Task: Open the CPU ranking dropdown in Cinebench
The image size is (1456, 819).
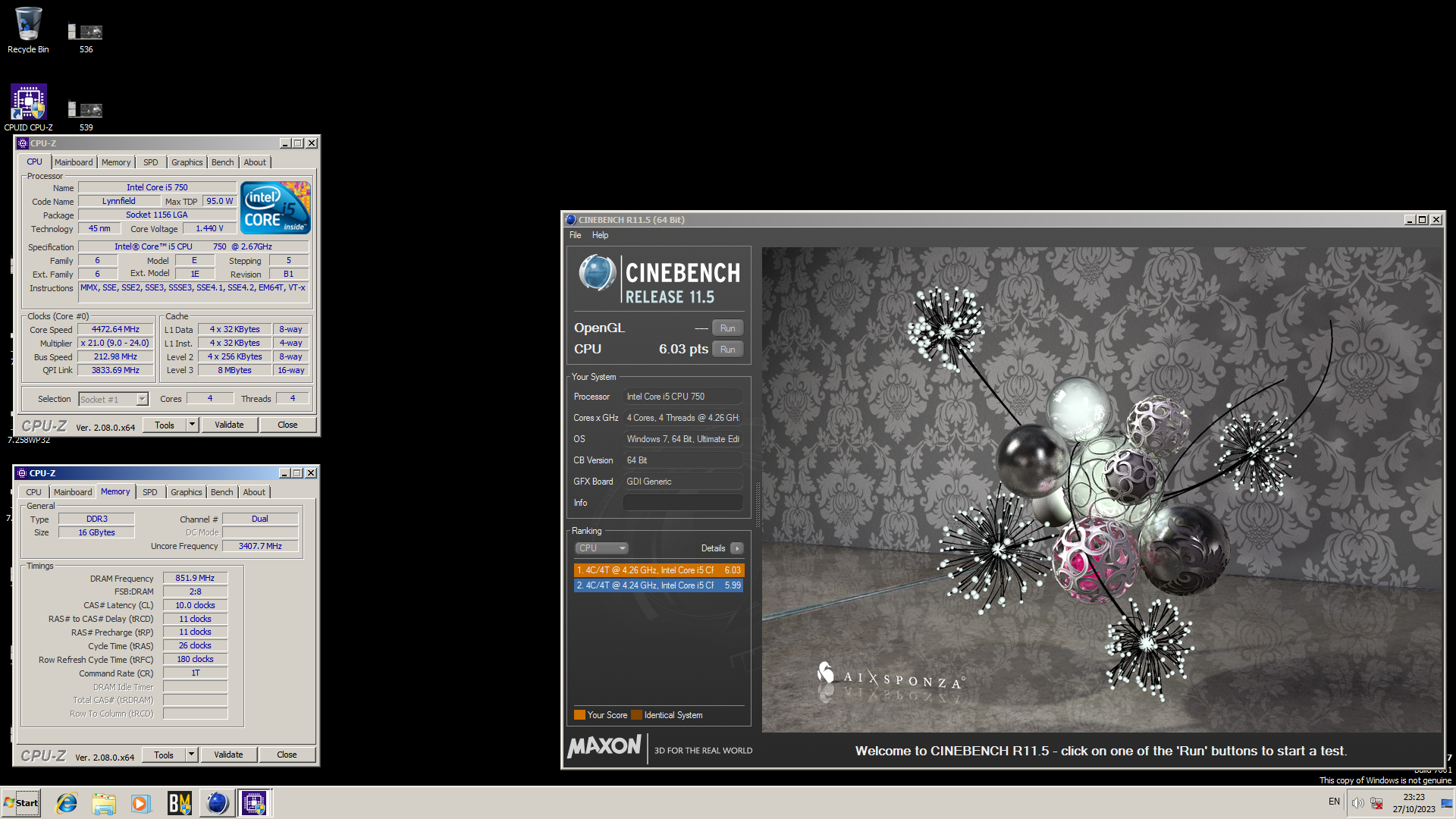Action: coord(602,548)
